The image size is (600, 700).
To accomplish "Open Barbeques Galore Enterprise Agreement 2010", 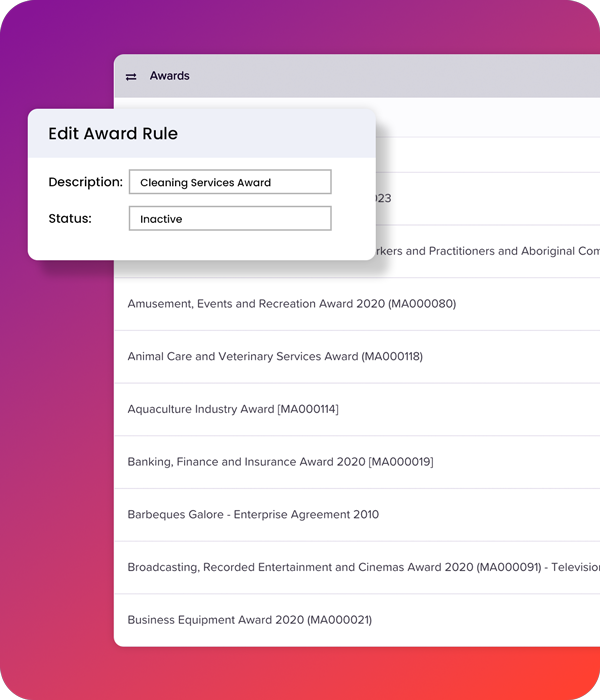I will pos(253,515).
